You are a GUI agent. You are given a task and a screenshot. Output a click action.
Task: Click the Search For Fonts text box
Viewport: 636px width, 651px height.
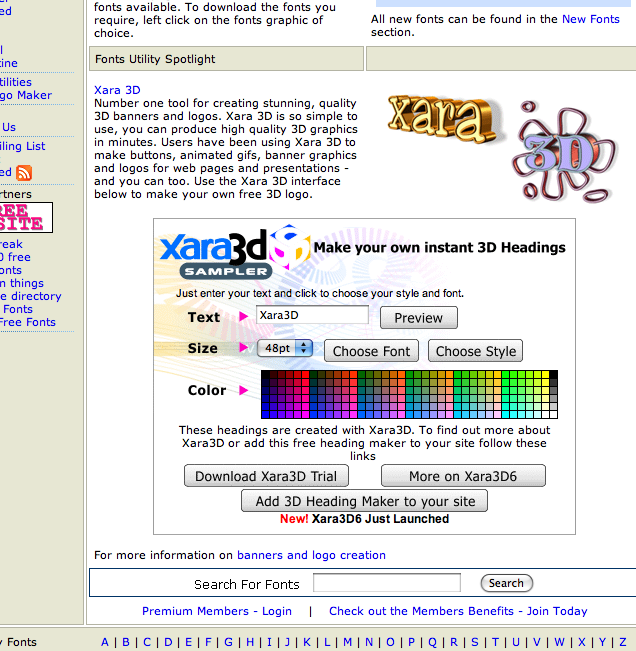click(386, 583)
